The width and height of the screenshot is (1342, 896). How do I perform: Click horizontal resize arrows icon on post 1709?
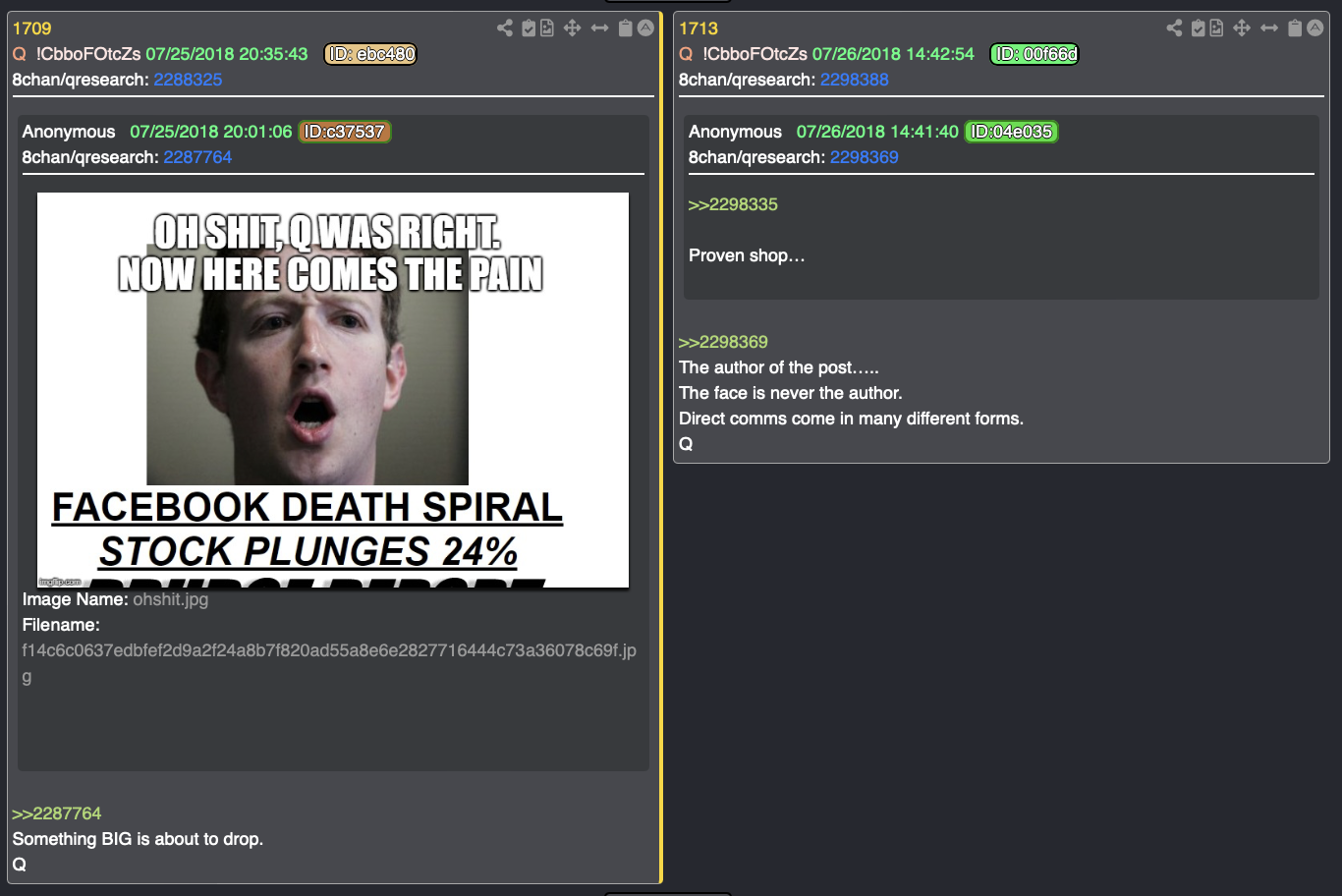(x=599, y=28)
